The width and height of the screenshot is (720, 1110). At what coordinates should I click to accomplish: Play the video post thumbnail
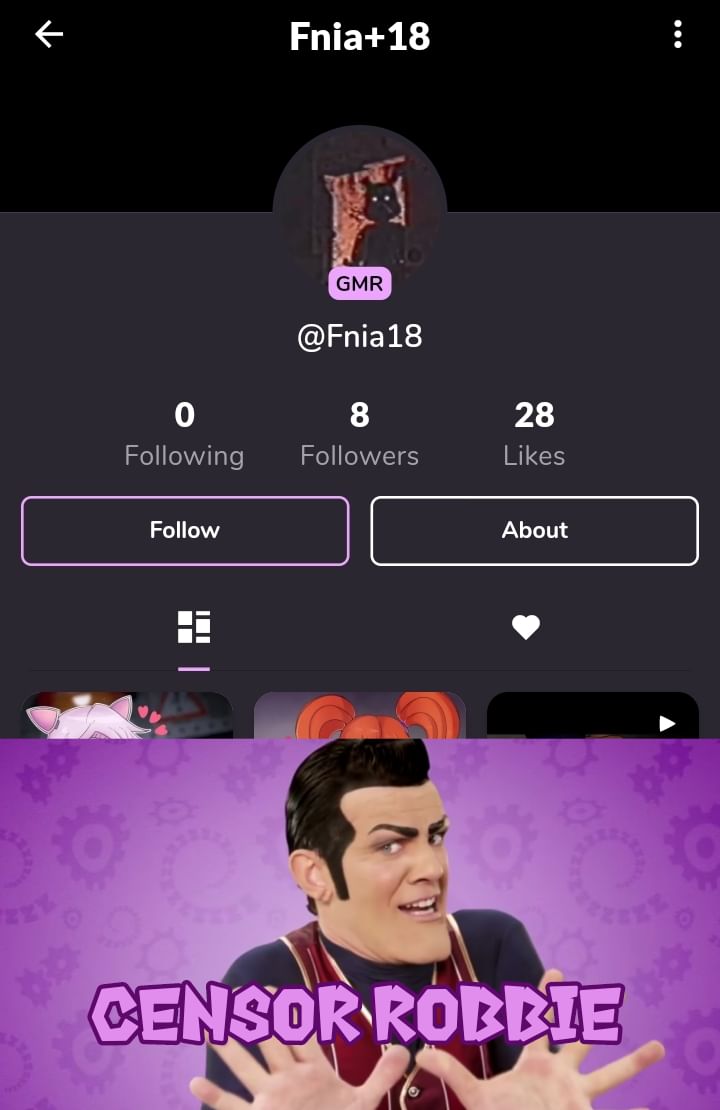(593, 715)
